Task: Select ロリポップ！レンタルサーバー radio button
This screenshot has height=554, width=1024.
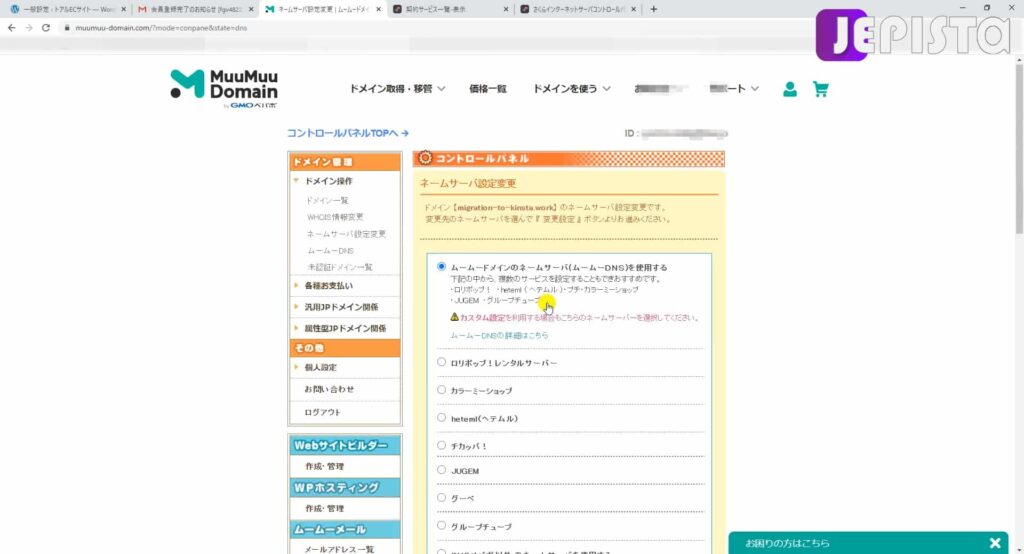Action: 441,362
